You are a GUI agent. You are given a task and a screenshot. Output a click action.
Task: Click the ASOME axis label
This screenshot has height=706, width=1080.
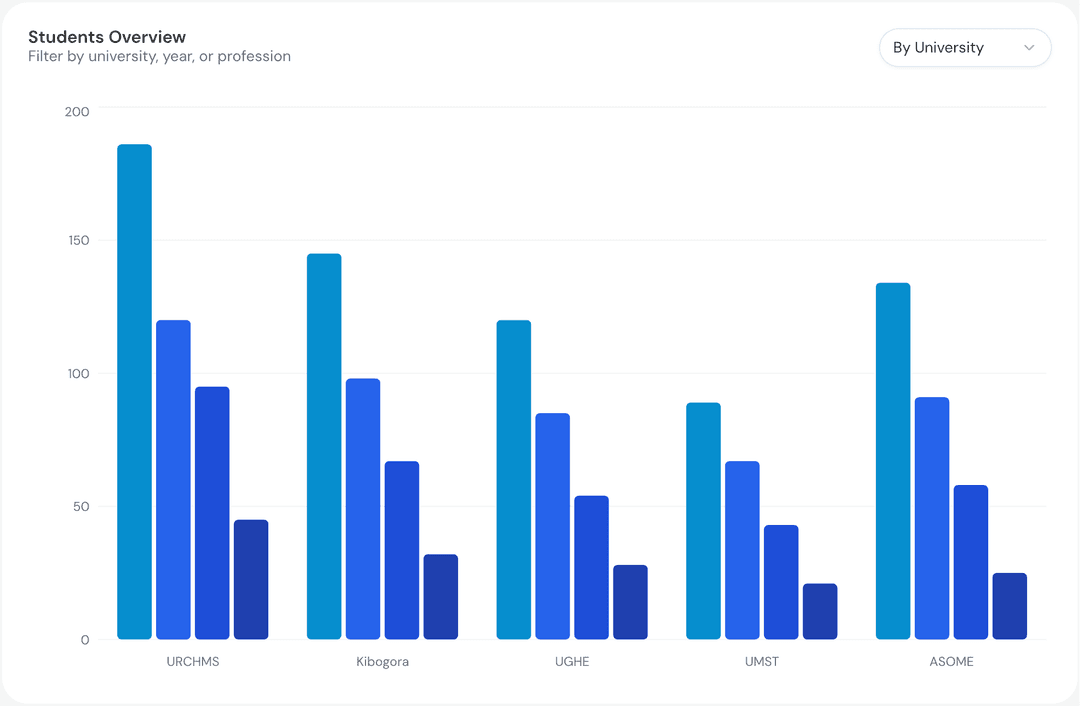(x=951, y=662)
